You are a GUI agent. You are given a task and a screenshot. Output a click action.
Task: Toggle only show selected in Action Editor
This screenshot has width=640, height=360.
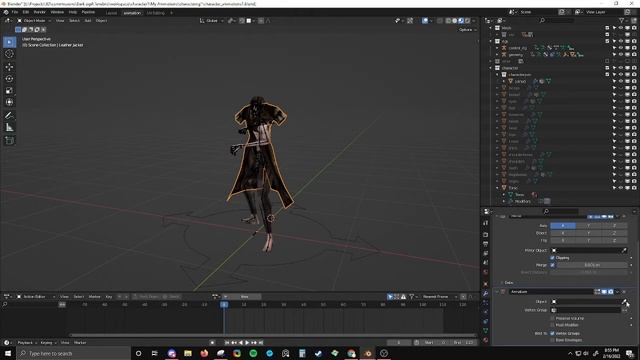point(390,297)
